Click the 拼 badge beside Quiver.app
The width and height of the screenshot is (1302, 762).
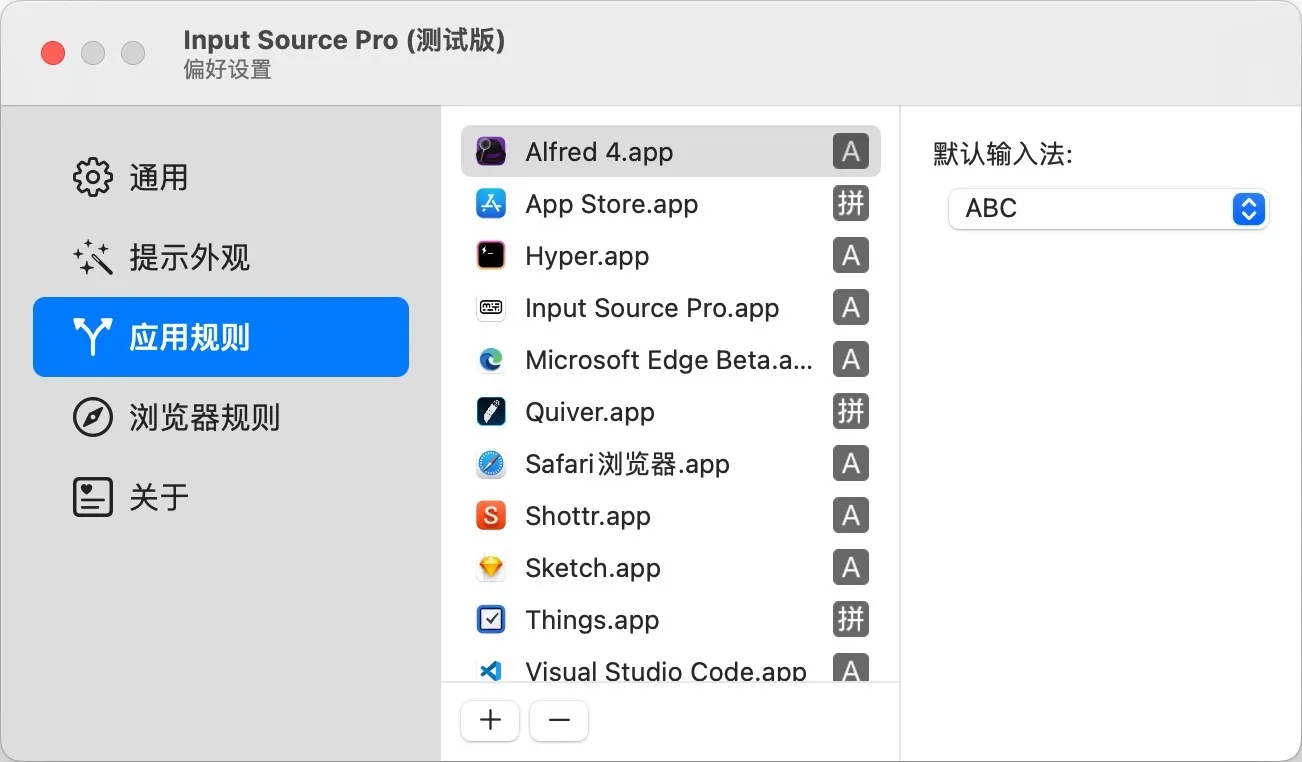pos(850,412)
